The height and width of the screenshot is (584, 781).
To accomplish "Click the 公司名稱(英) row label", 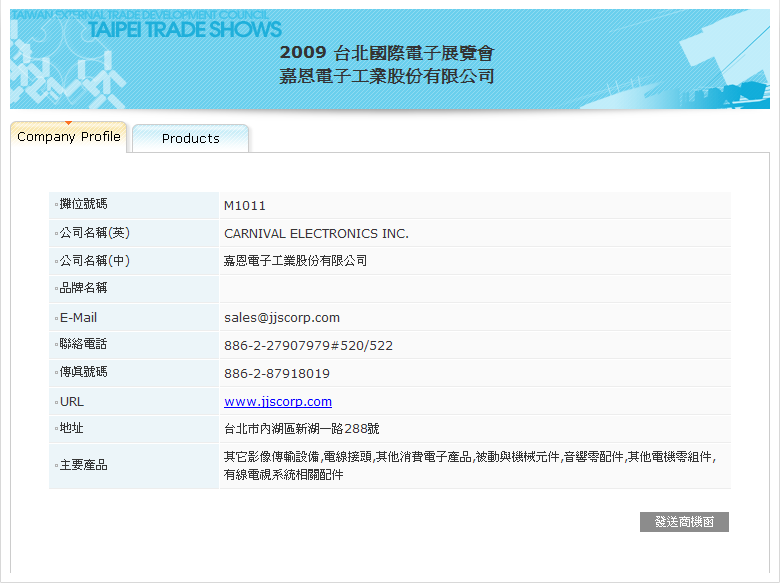I will tap(95, 233).
